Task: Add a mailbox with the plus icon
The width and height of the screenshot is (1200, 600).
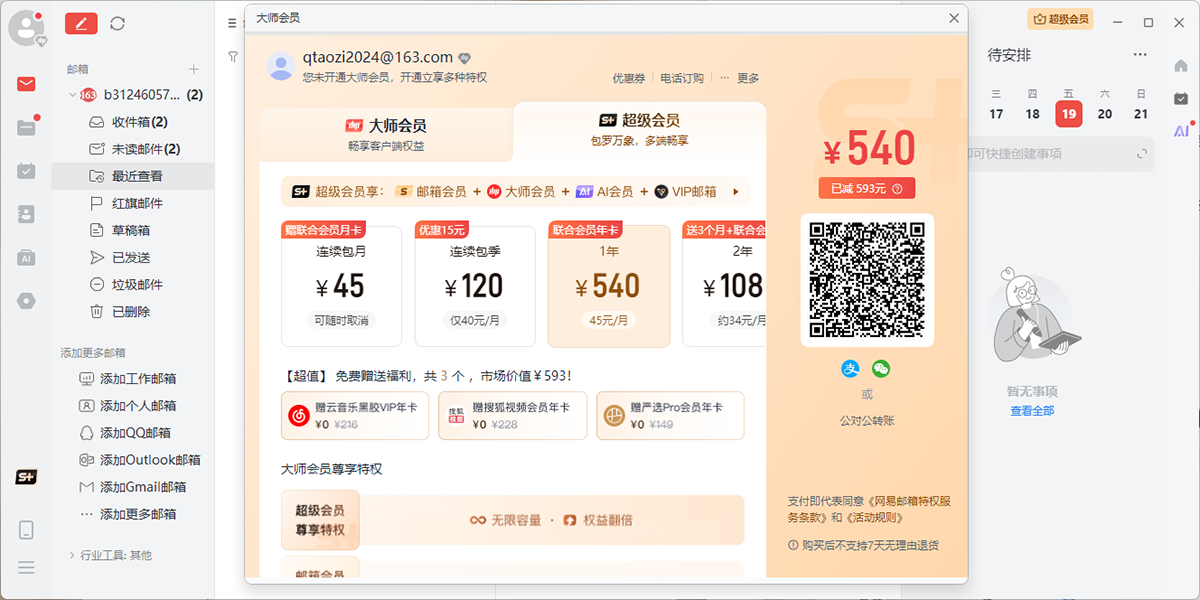Action: [x=194, y=69]
